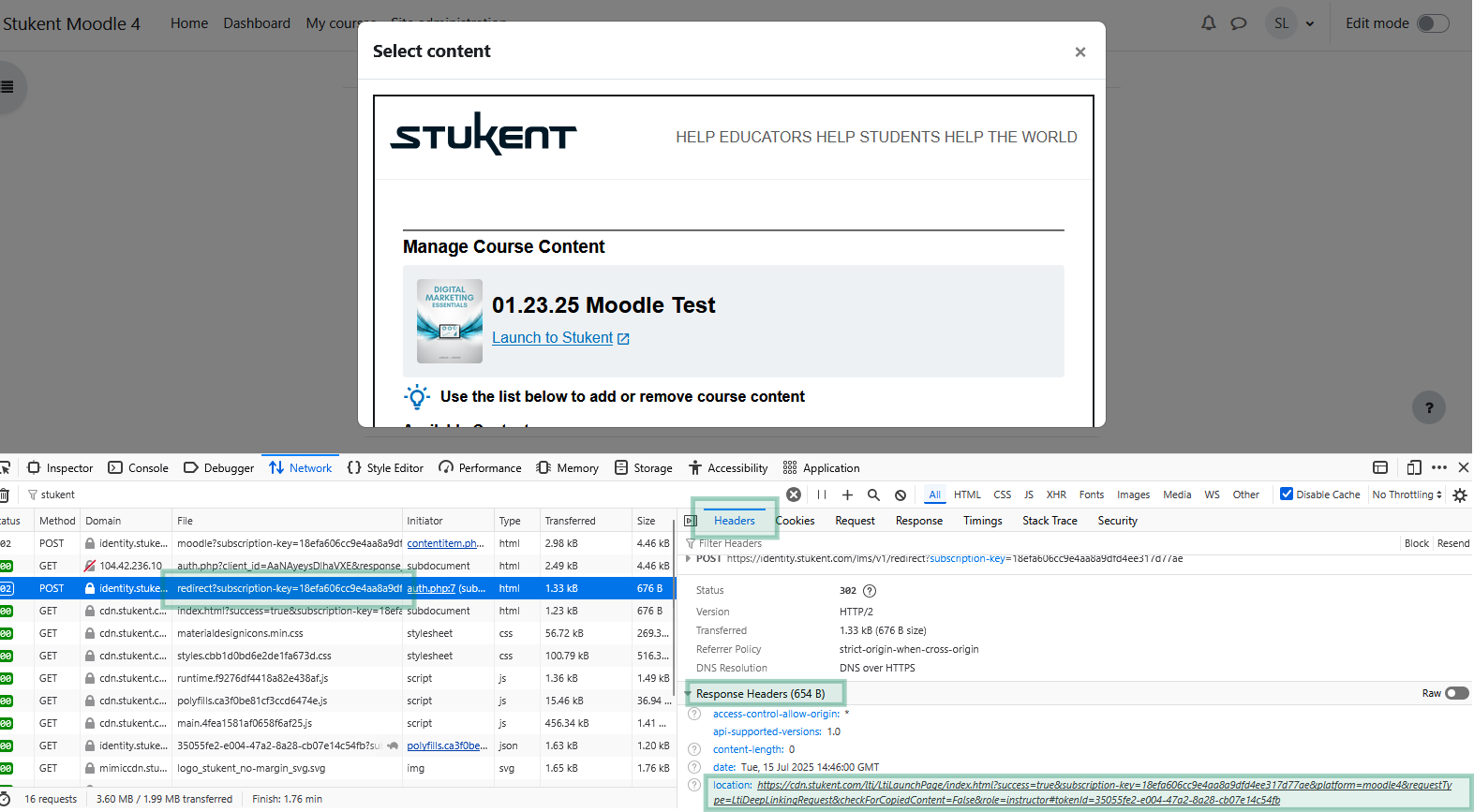Open the SL user menu dropdown
This screenshot has width=1474, height=812.
tap(1310, 23)
